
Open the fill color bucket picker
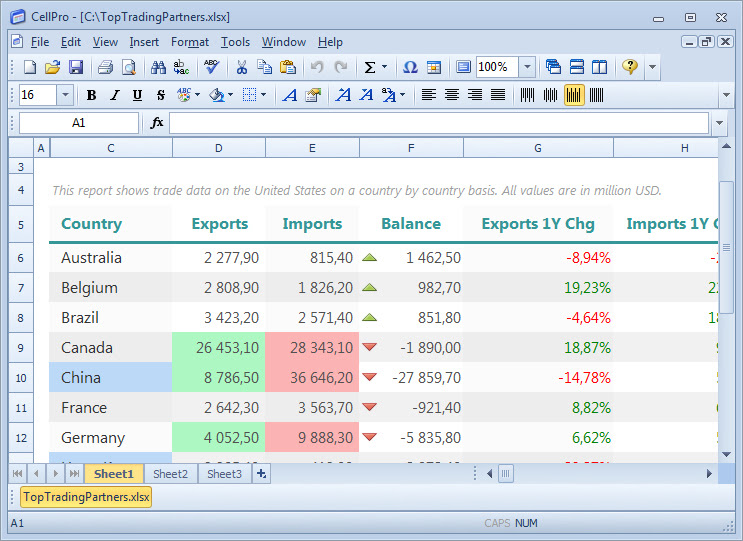pos(217,95)
